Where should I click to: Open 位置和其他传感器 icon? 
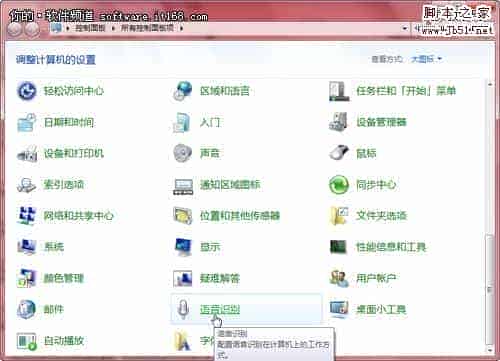pos(183,216)
